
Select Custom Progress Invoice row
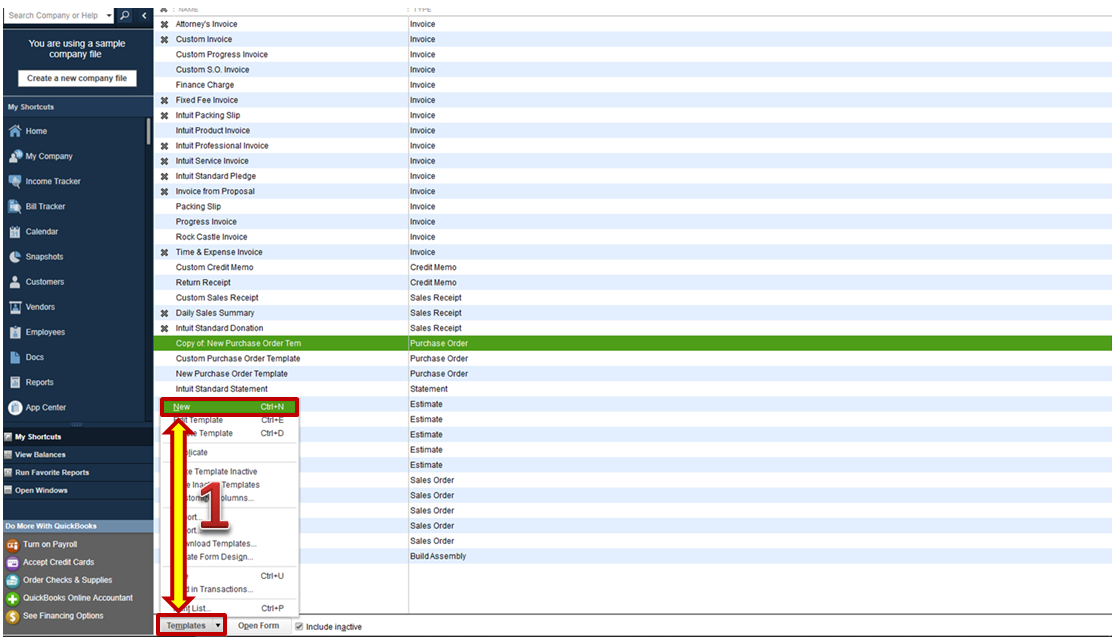pos(633,55)
